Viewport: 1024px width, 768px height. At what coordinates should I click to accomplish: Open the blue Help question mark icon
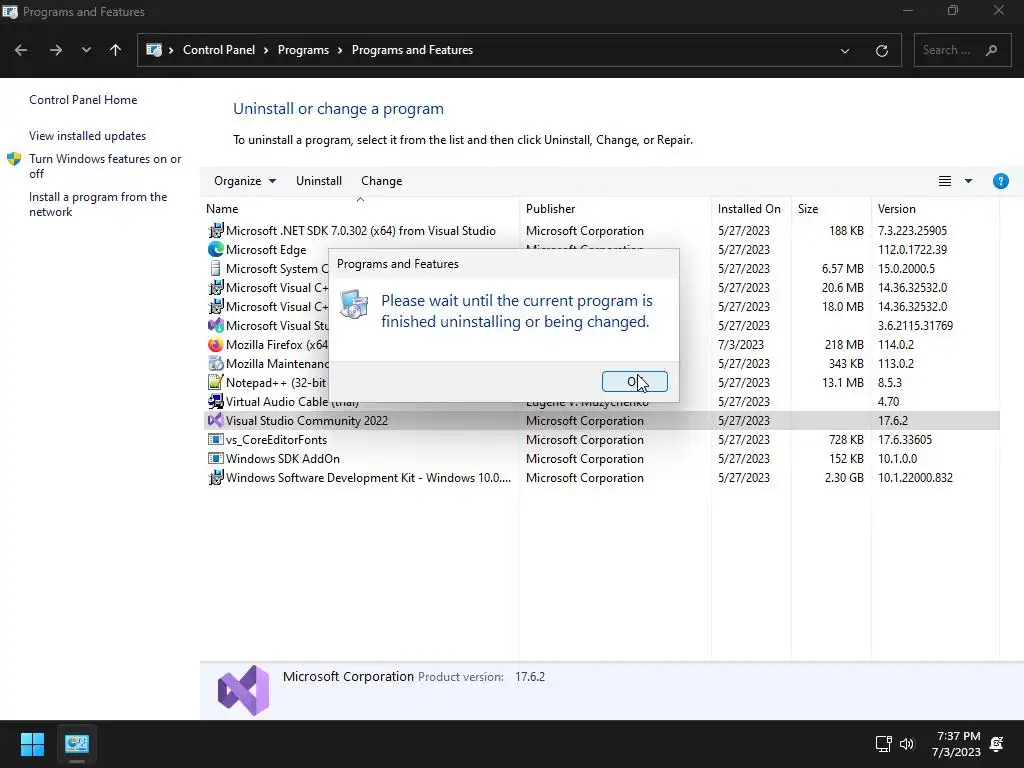[1000, 181]
